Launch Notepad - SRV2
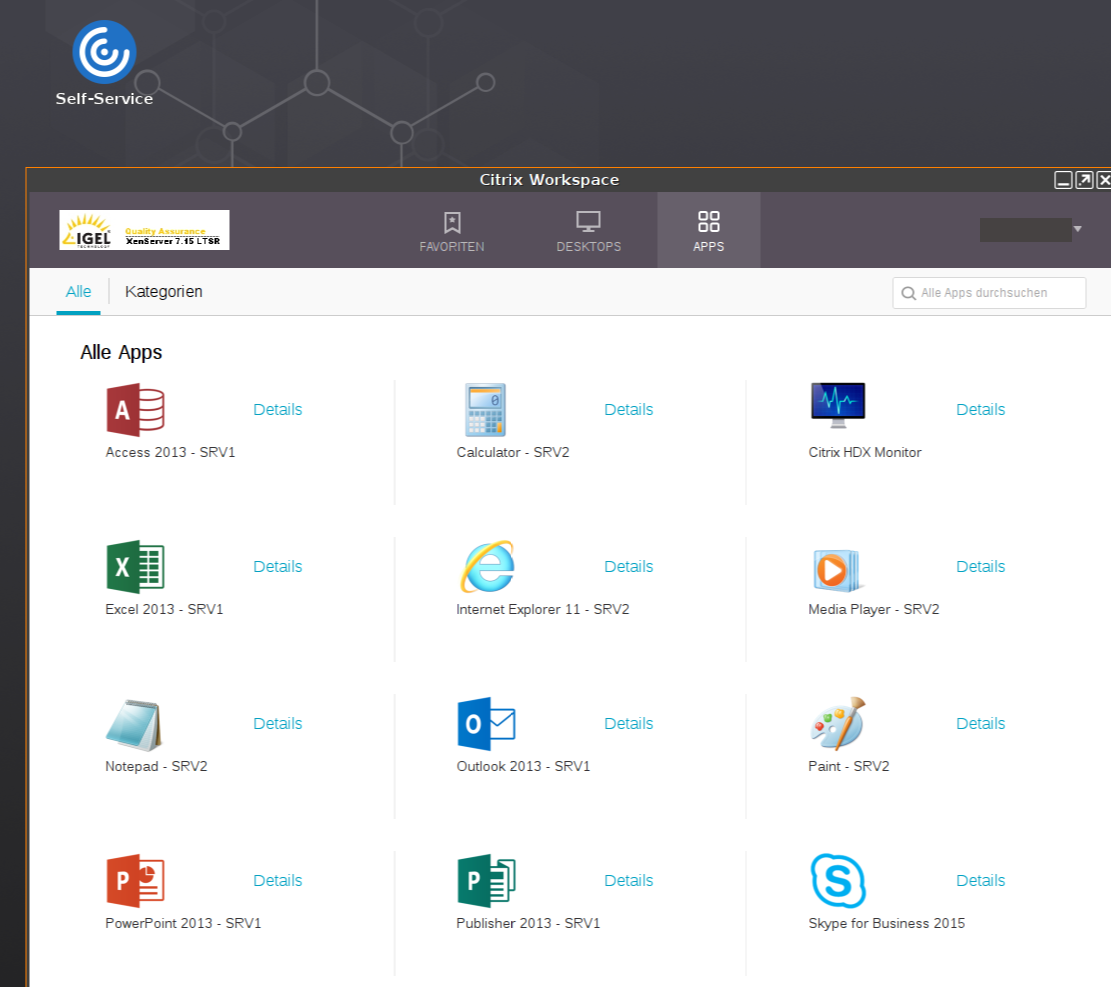The height and width of the screenshot is (987, 1111). [x=134, y=722]
